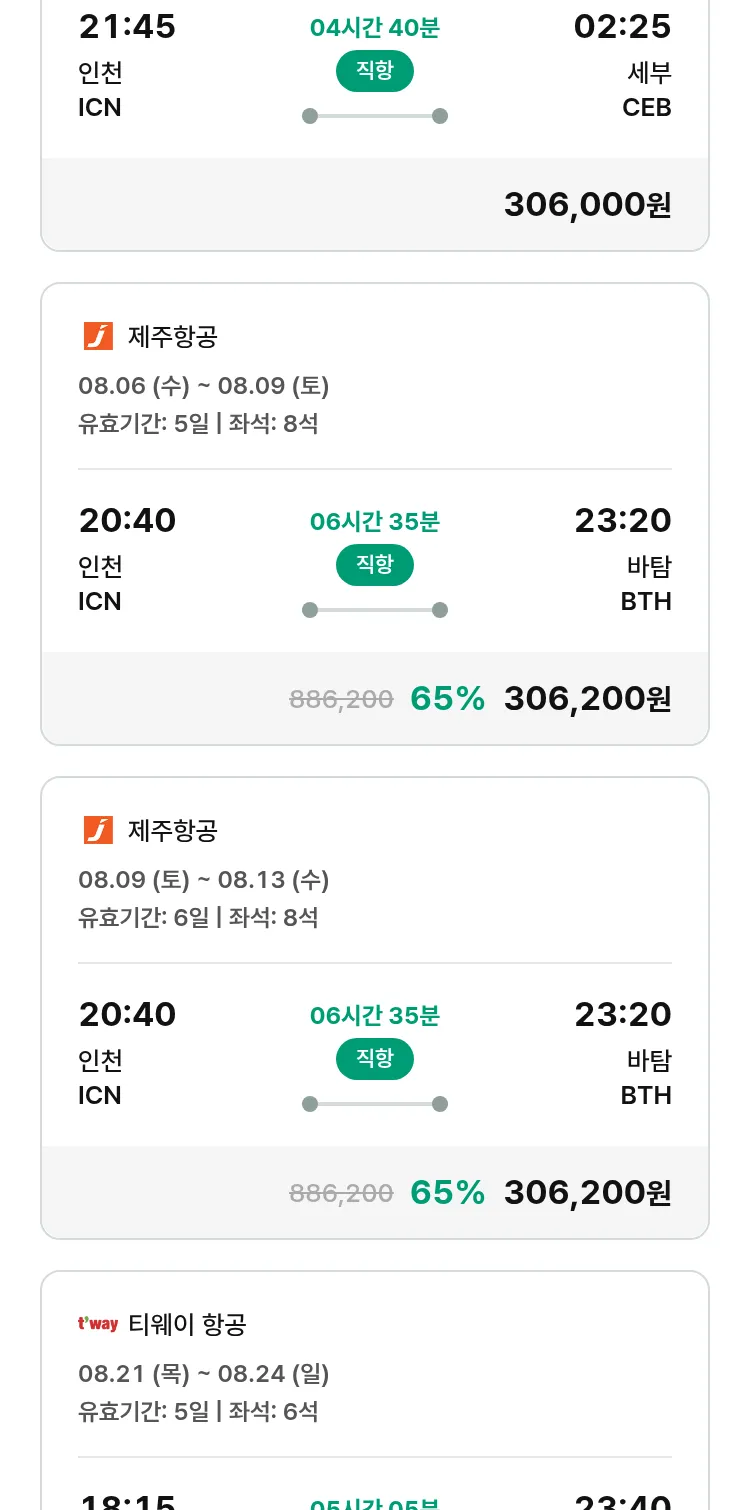
Task: Click the 08.09 (토) ~ 08.13 (수) date range
Action: pyautogui.click(x=204, y=880)
